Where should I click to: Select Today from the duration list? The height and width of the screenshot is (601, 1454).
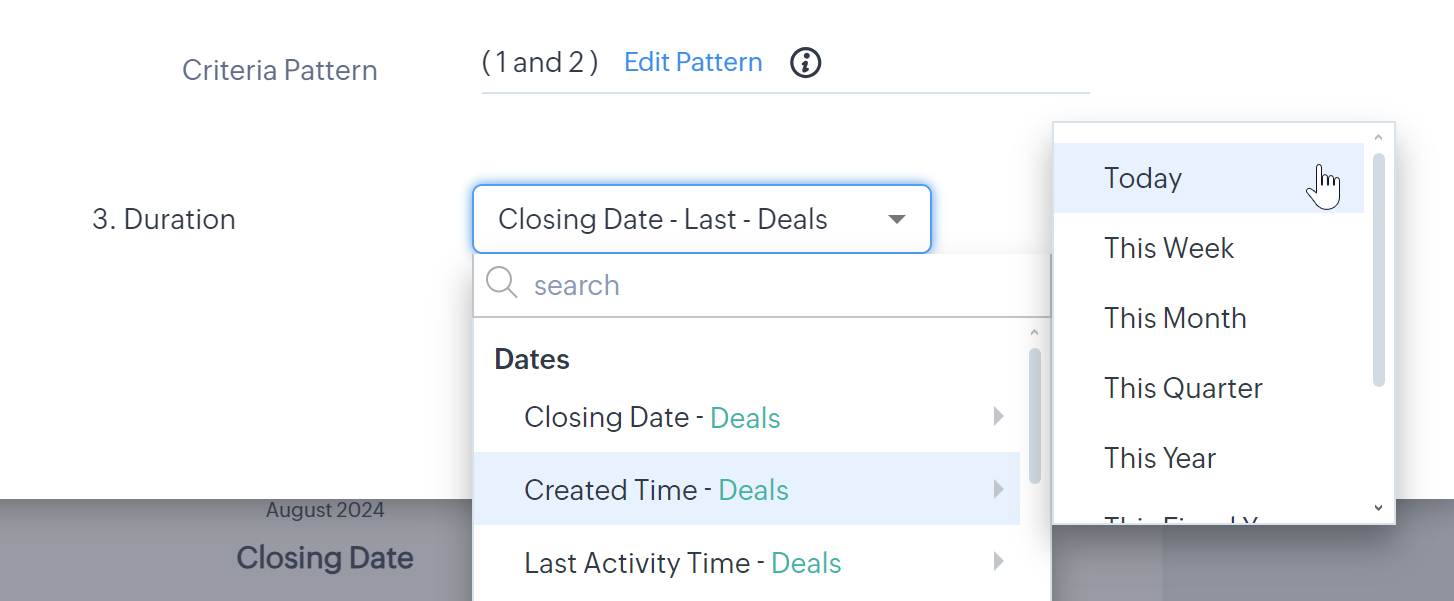(1143, 178)
